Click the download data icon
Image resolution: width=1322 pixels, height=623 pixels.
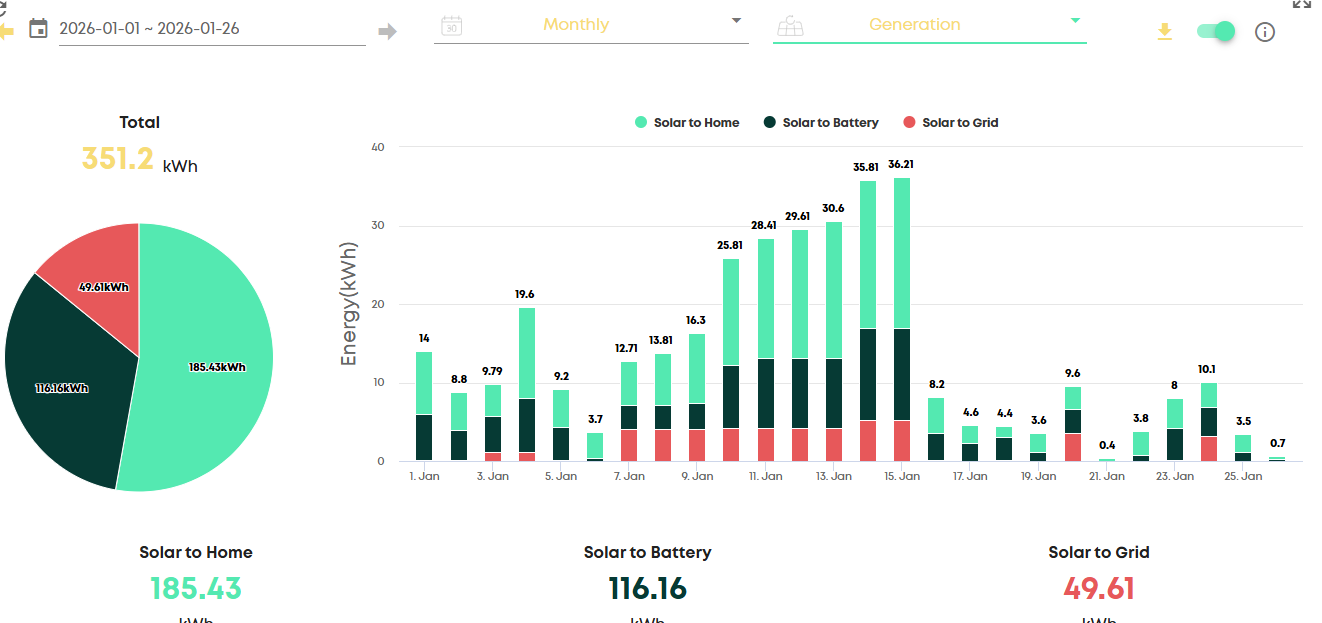click(x=1164, y=32)
